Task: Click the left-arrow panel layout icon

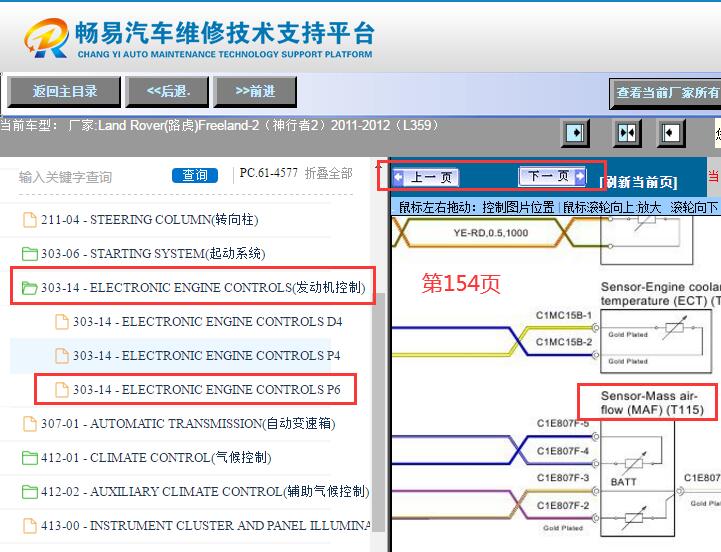Action: (671, 133)
